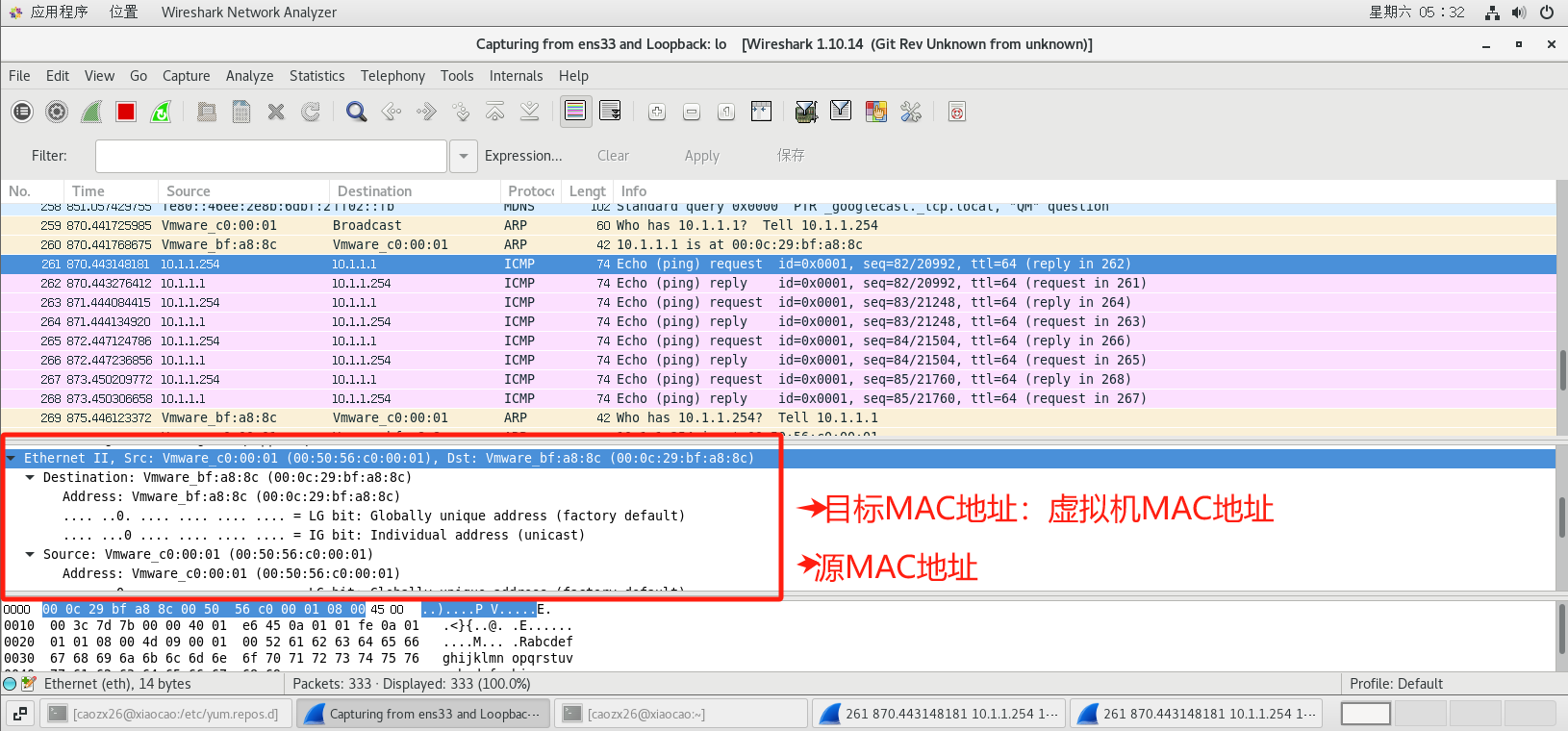Open the Statistics menu
1568x731 pixels.
316,76
